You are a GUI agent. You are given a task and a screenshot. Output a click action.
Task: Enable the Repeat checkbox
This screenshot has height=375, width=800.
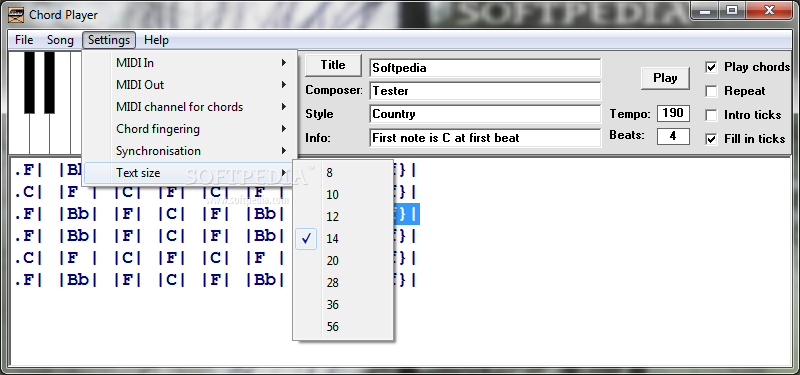(x=711, y=91)
